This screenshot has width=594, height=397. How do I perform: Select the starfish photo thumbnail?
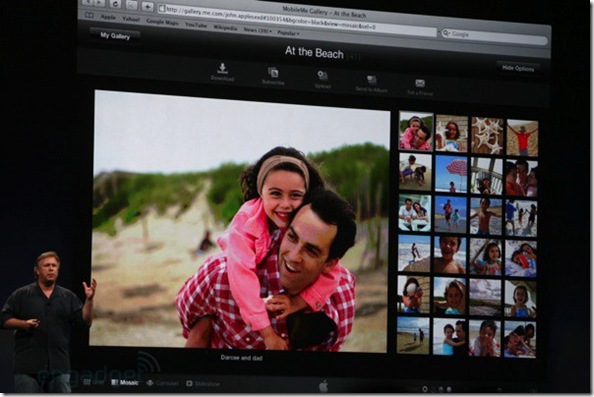[x=487, y=135]
